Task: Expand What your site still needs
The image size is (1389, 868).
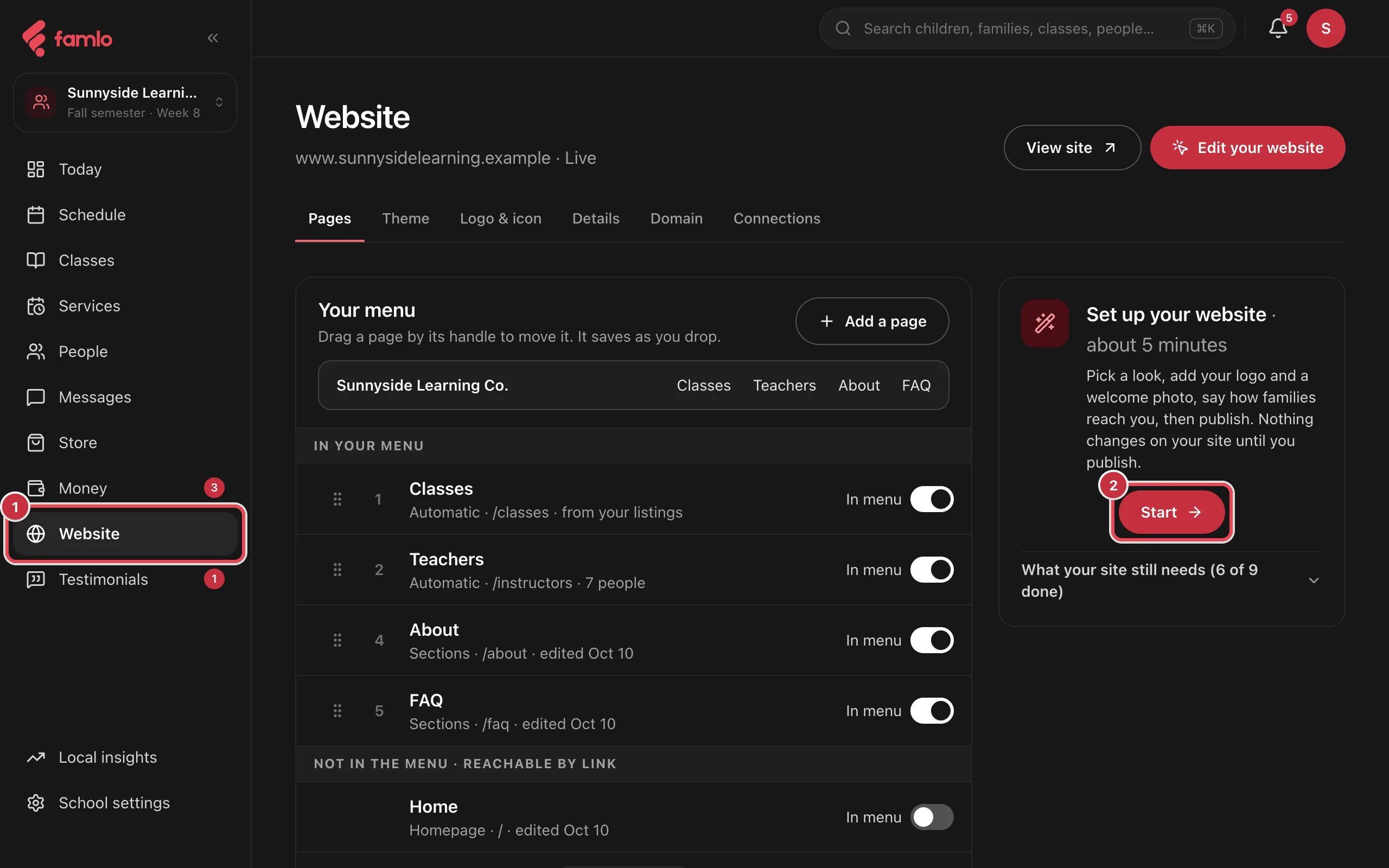Action: pos(1171,580)
